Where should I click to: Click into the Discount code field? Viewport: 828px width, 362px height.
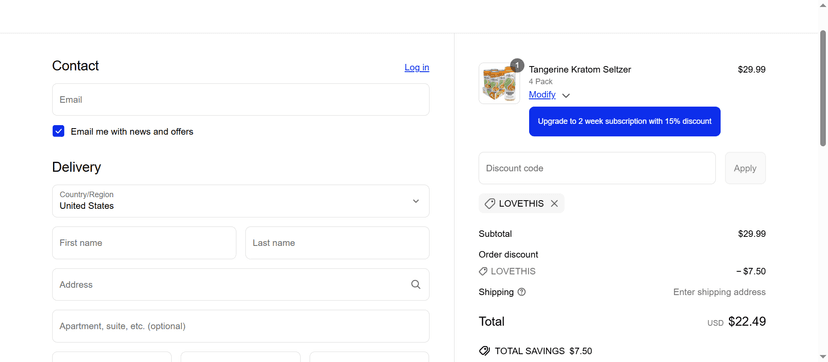(x=597, y=168)
